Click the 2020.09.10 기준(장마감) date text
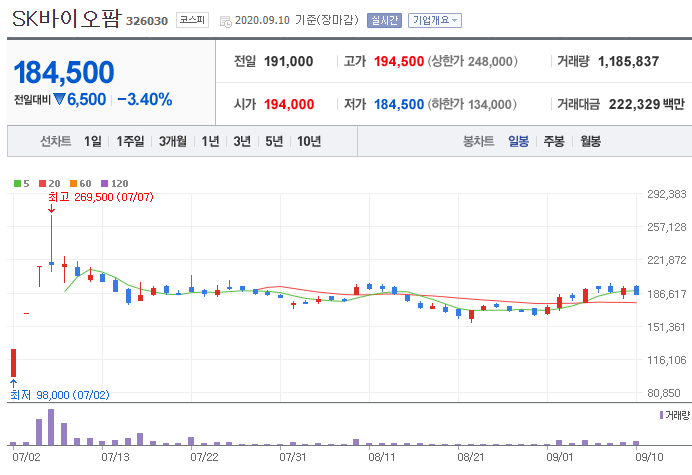Image resolution: width=692 pixels, height=475 pixels. (297, 20)
